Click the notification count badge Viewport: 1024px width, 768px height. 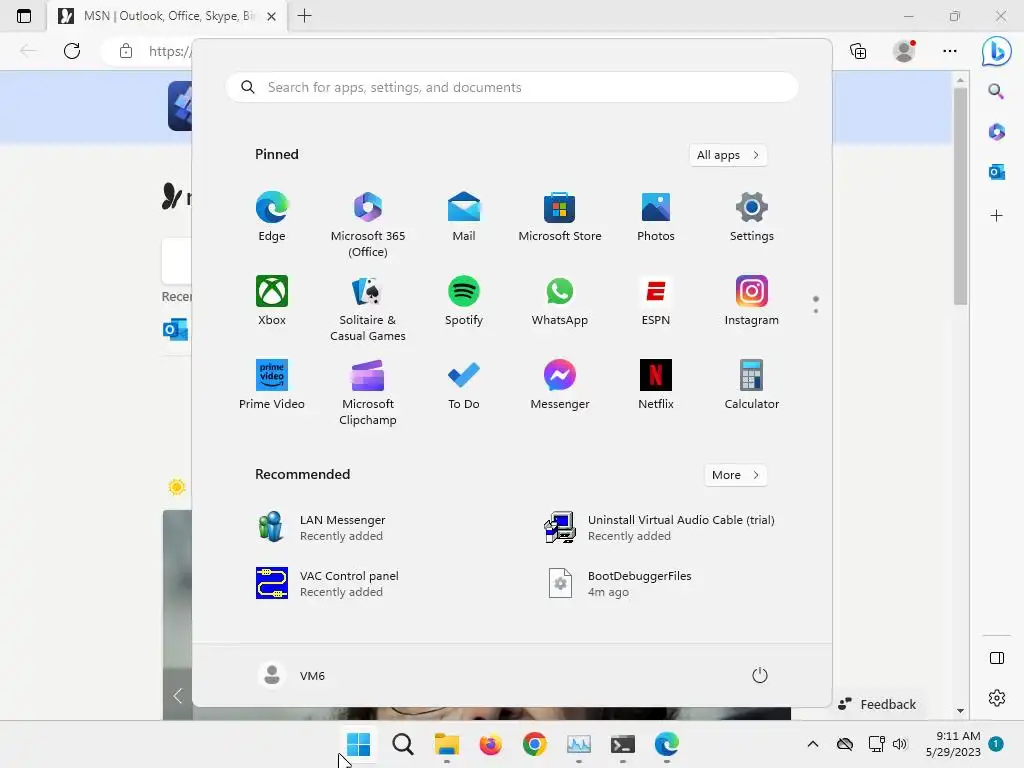coord(996,744)
